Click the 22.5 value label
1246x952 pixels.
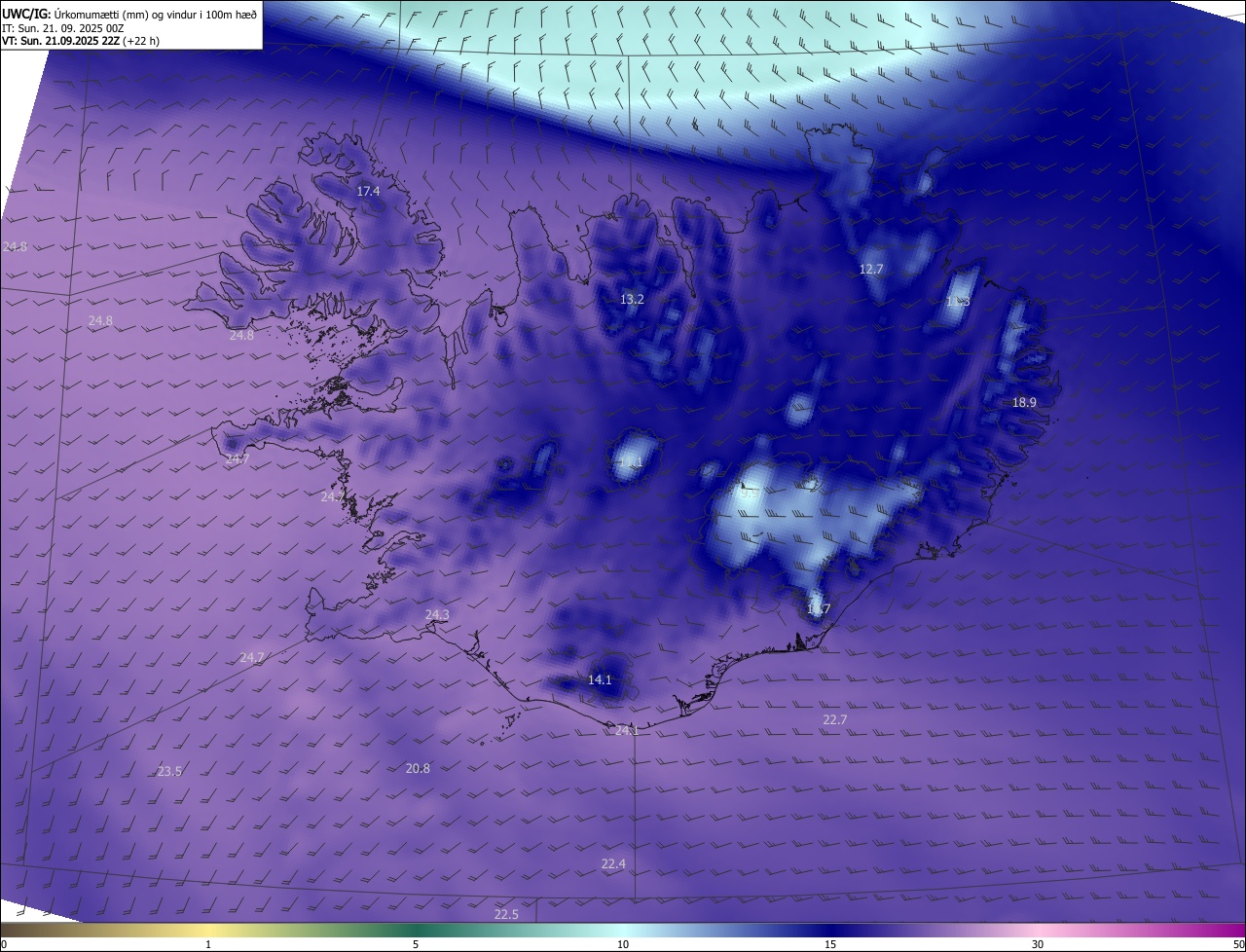coord(506,914)
